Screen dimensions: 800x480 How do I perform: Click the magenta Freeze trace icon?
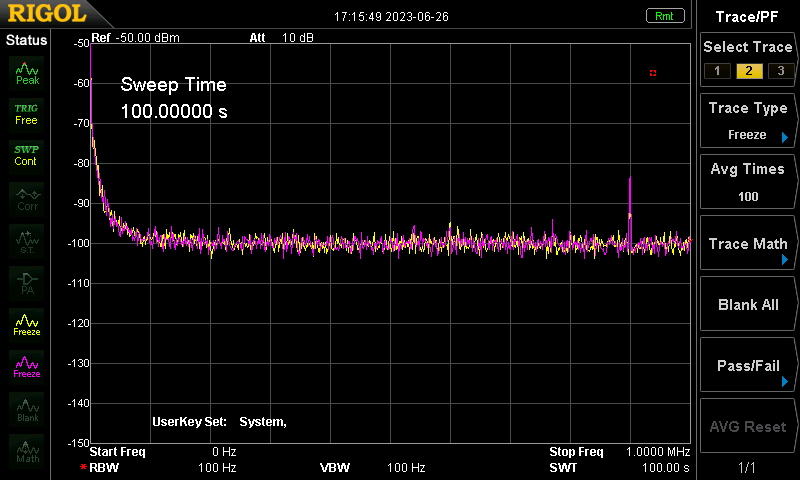point(27,367)
